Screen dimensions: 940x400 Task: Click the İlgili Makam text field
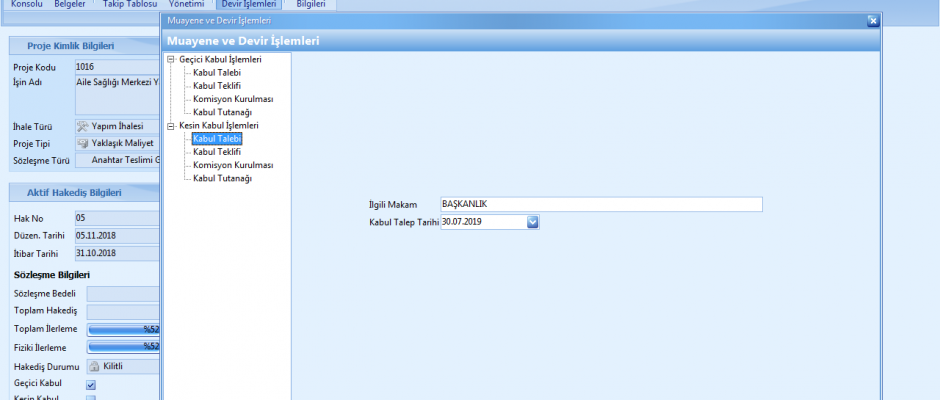[600, 204]
